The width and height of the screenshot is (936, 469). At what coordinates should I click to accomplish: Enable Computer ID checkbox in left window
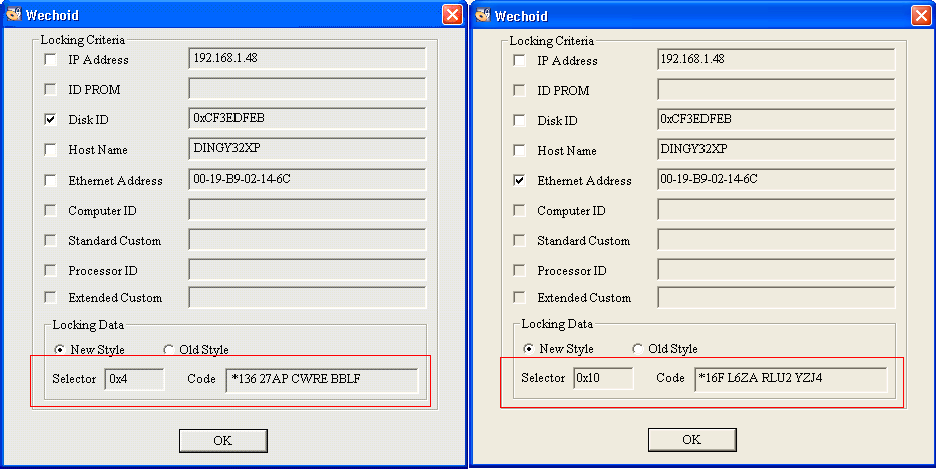[x=51, y=211]
